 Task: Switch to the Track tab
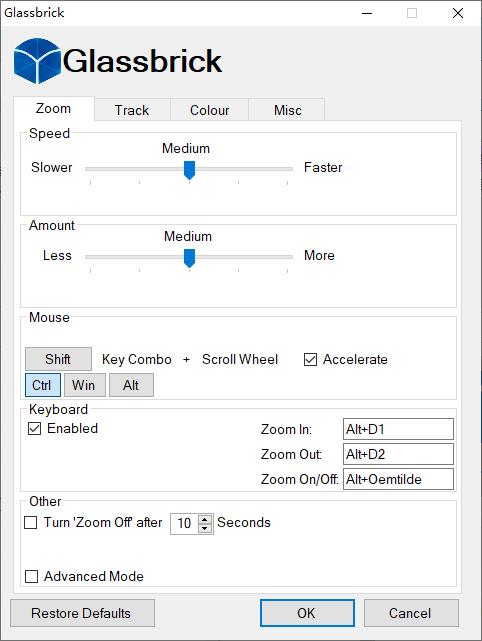132,110
